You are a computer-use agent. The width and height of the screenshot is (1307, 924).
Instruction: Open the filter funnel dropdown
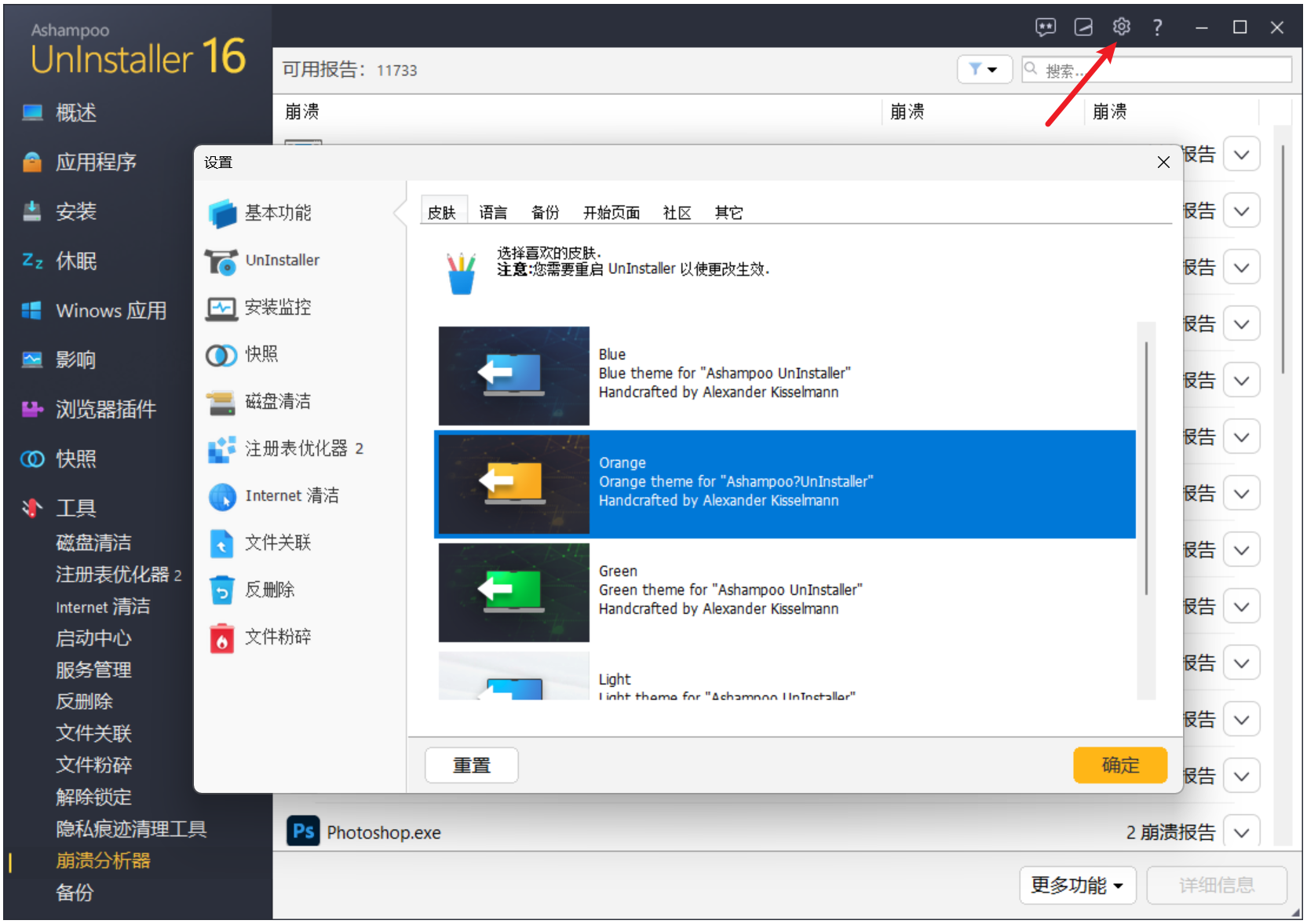[984, 69]
